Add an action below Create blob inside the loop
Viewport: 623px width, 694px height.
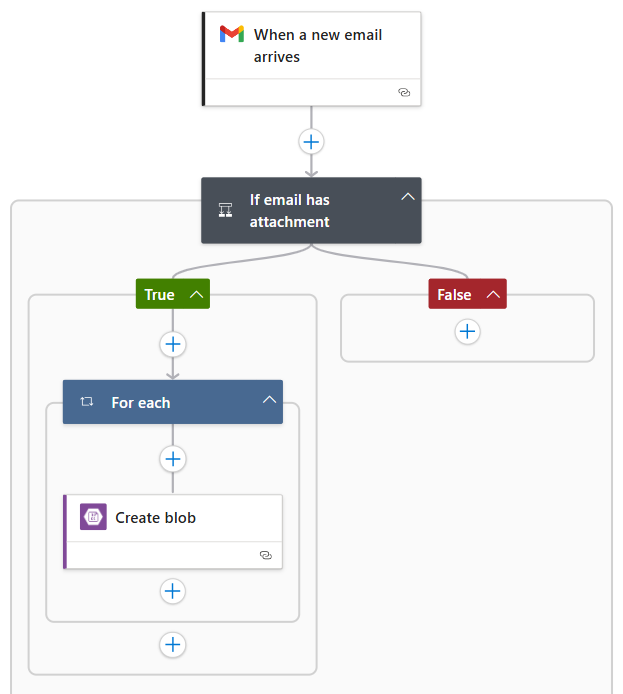tap(173, 591)
